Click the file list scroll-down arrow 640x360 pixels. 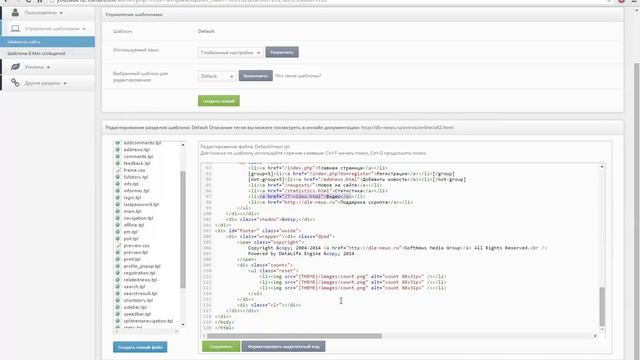click(182, 324)
